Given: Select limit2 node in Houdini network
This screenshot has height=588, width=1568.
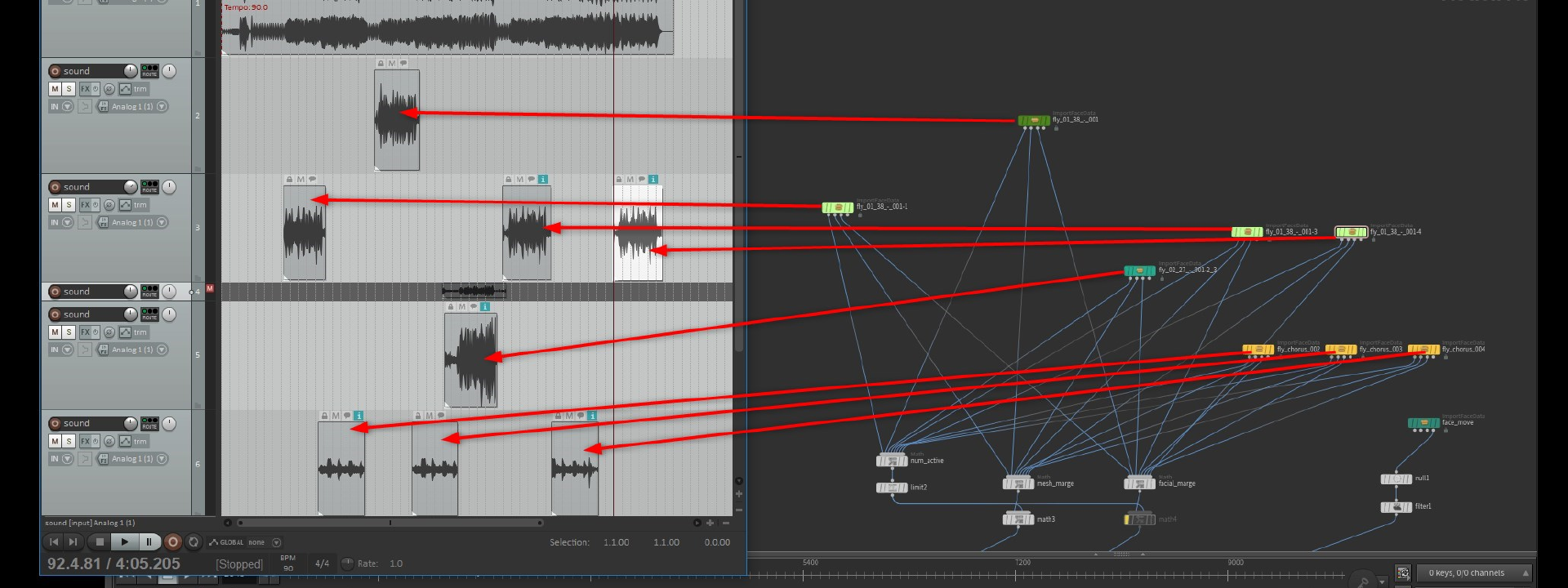Looking at the screenshot, I should (892, 488).
